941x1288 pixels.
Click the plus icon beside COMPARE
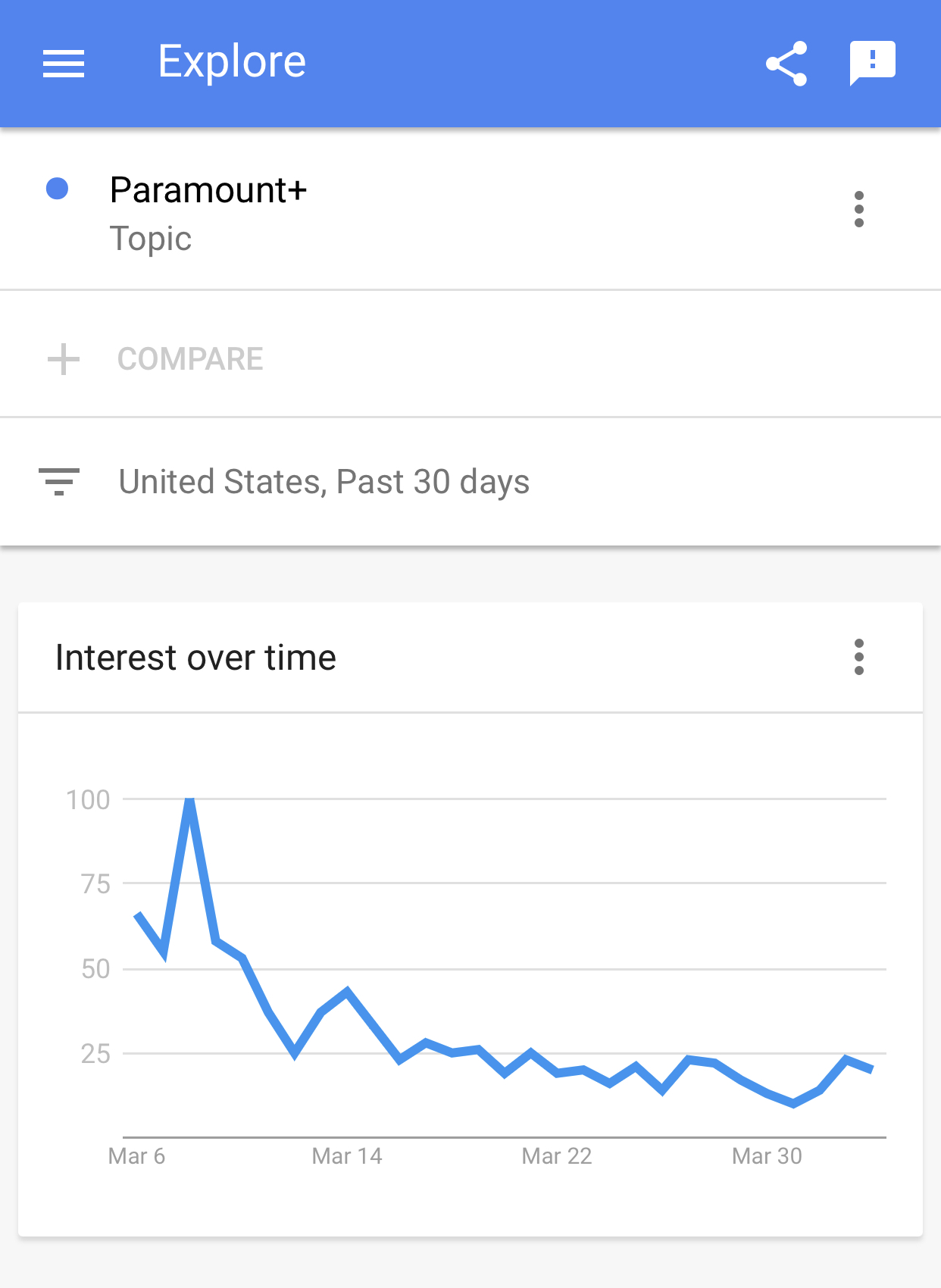coord(64,359)
